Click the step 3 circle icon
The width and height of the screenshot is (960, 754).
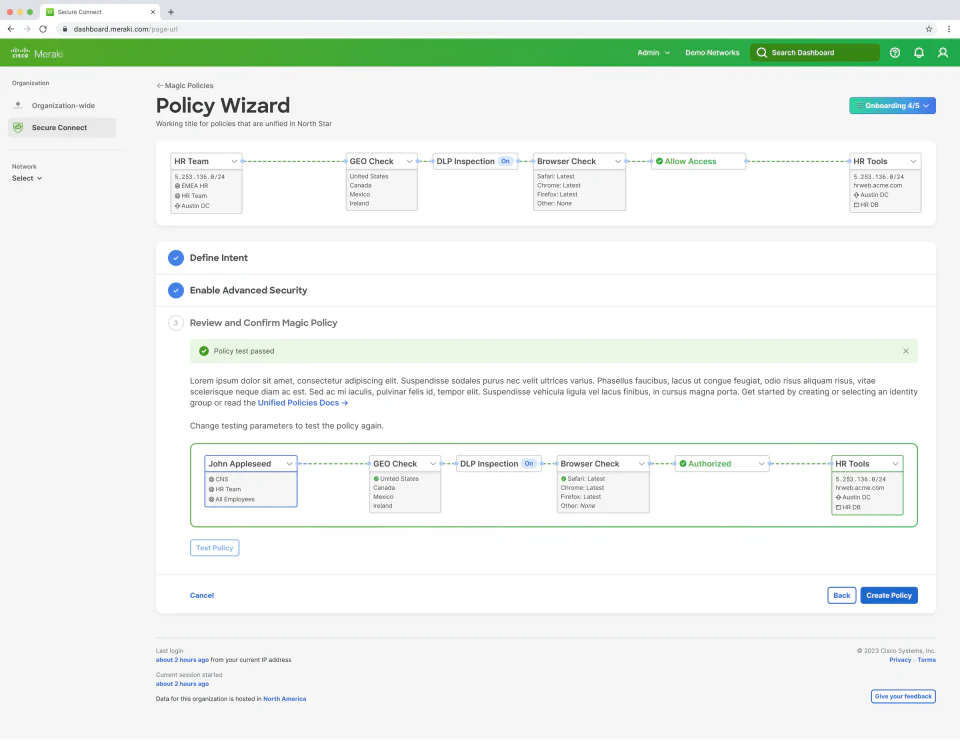click(176, 323)
